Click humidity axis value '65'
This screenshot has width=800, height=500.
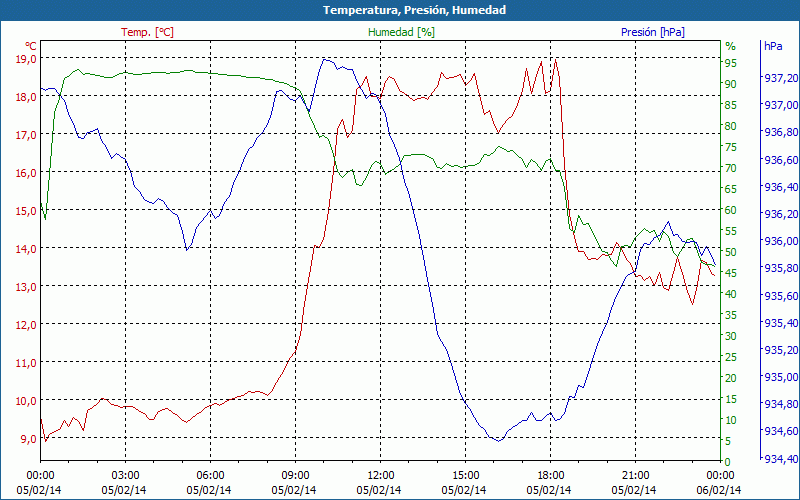731,189
